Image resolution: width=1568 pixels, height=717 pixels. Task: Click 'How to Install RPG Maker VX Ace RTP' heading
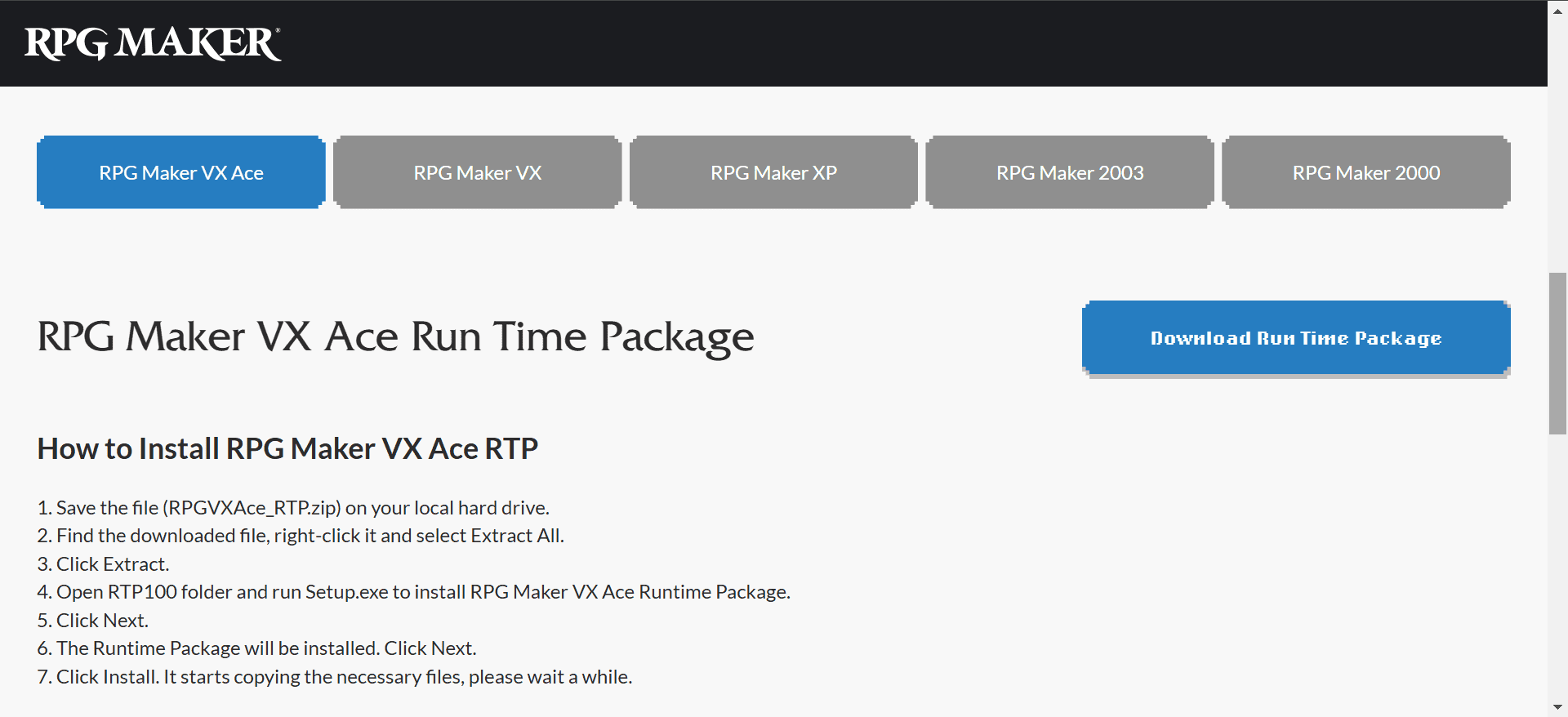tap(287, 448)
